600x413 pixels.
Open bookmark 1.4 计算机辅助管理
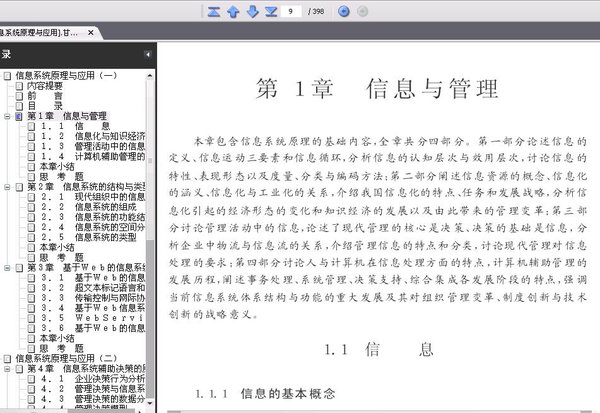[x=93, y=157]
